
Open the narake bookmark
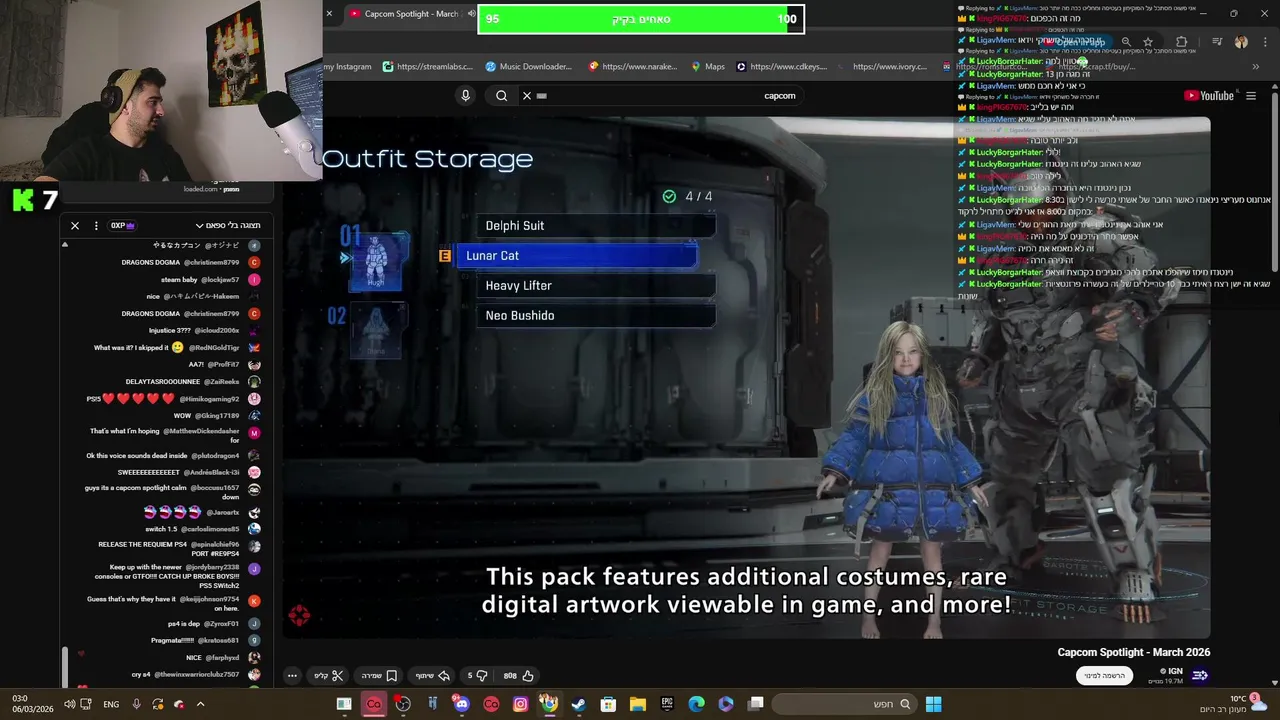(x=632, y=67)
